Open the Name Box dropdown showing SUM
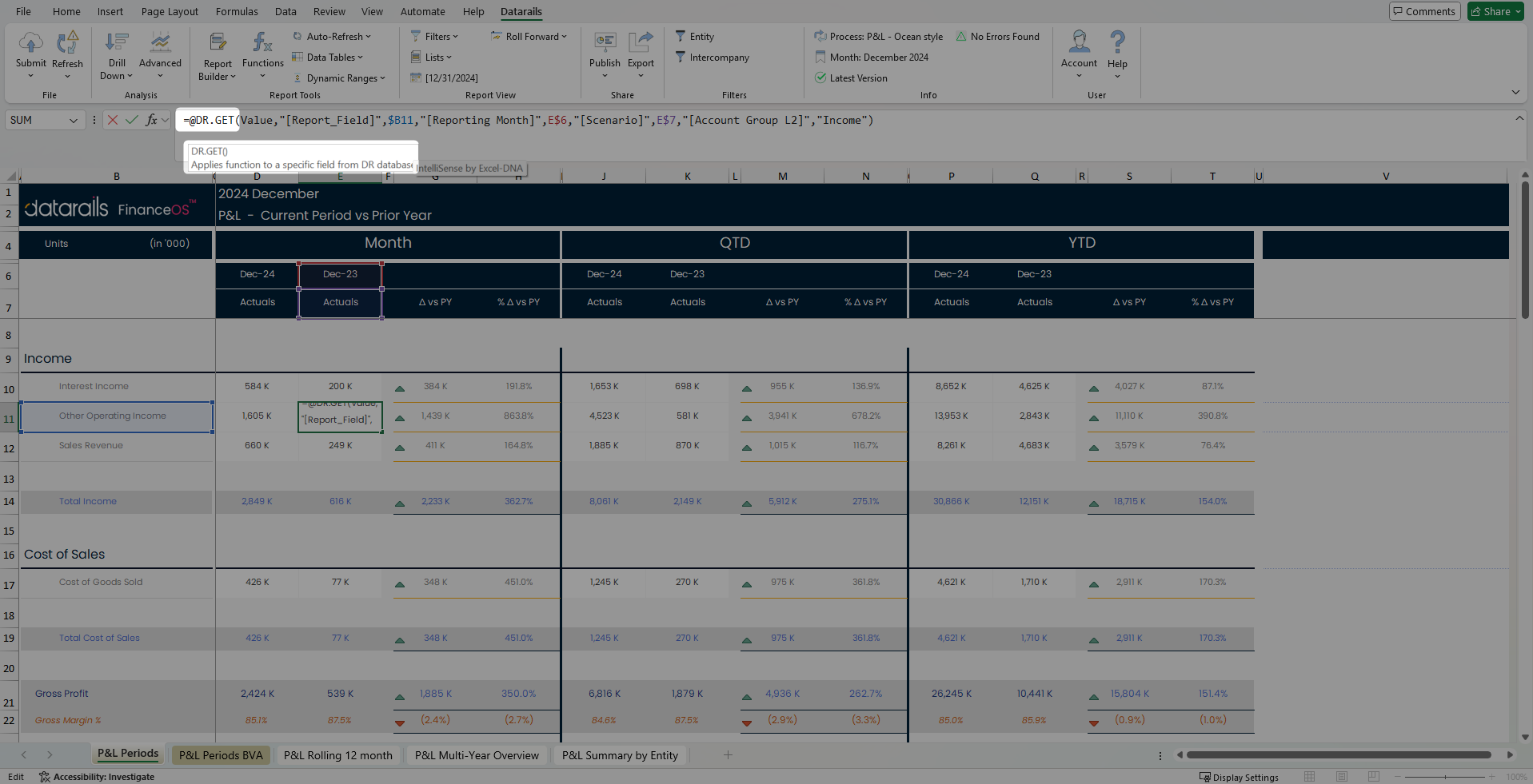 (74, 121)
